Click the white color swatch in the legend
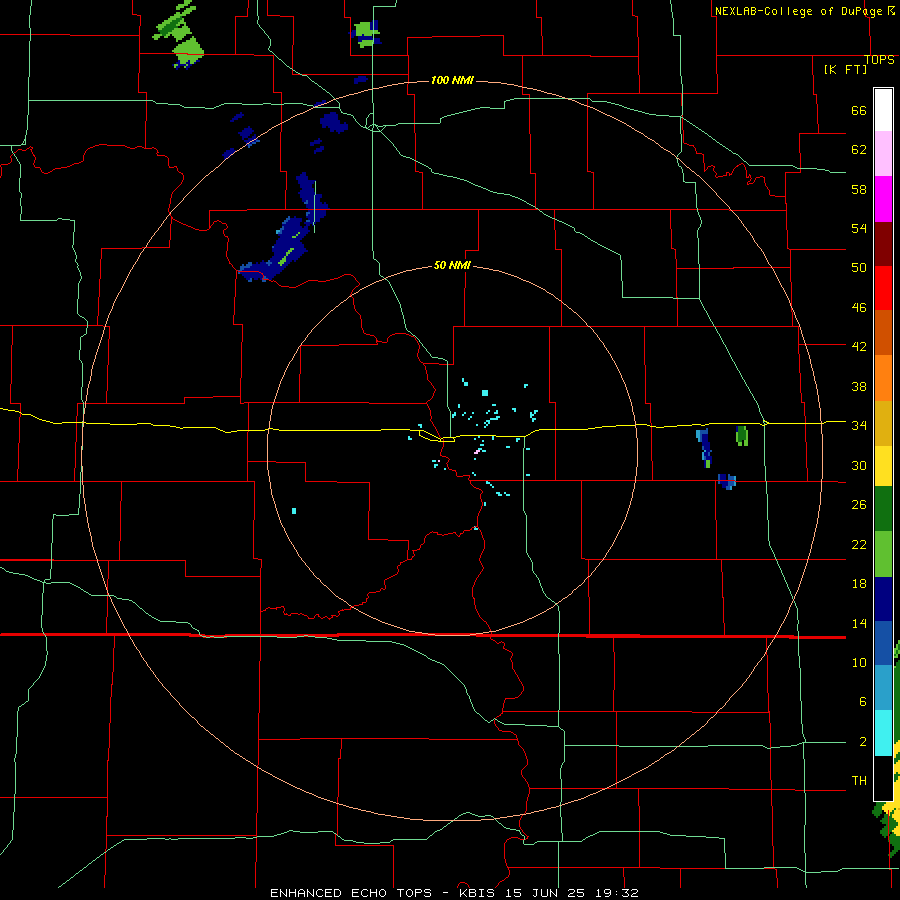The image size is (900, 900). 883,110
